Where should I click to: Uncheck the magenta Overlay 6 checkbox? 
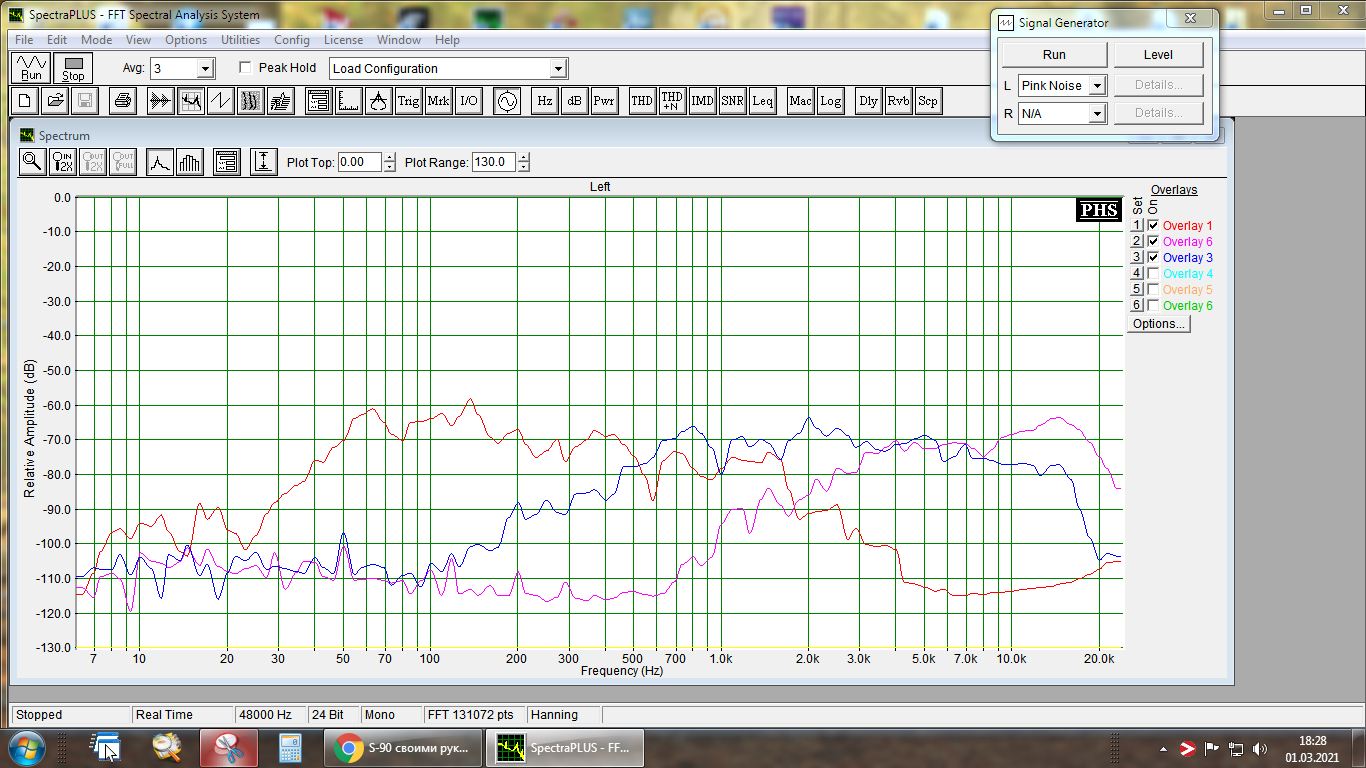tap(1154, 242)
